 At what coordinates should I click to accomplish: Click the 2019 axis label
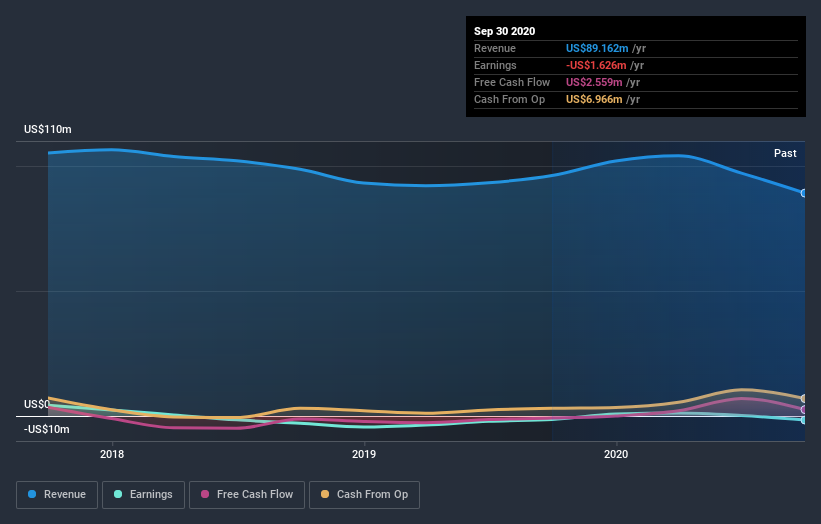(364, 454)
